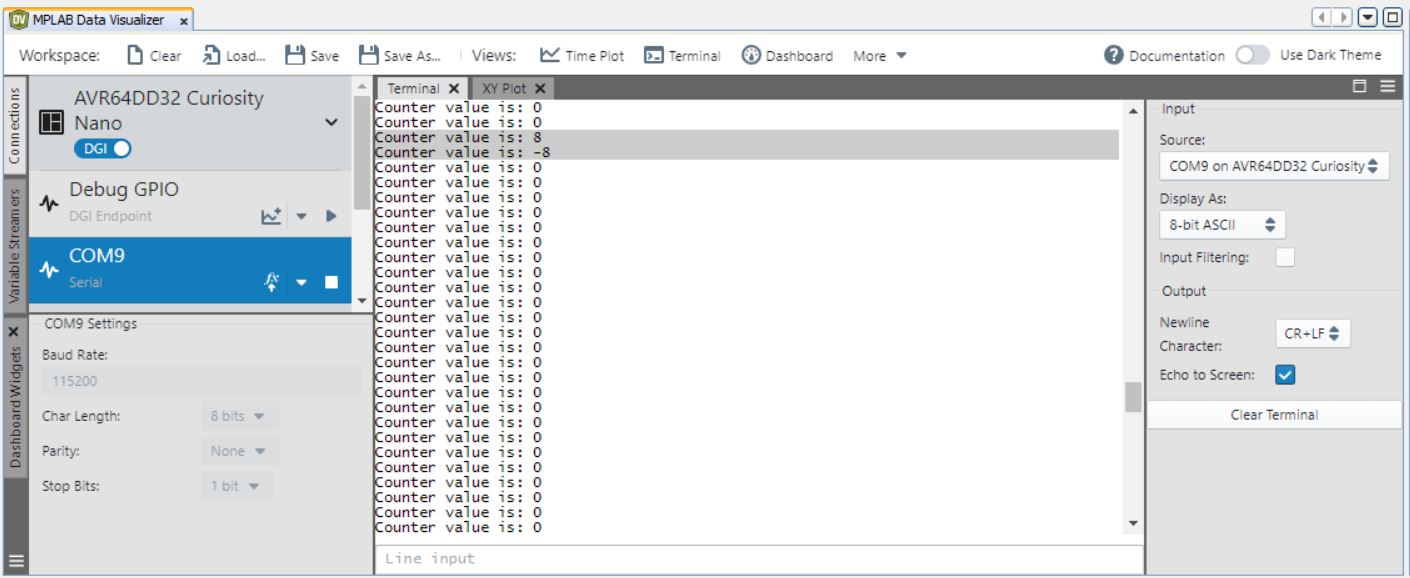Open the Parity dropdown
The height and width of the screenshot is (578, 1410).
coord(240,451)
